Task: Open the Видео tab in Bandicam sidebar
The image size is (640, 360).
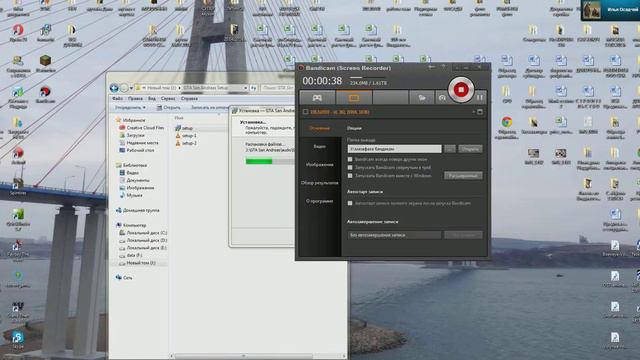Action: pos(319,146)
